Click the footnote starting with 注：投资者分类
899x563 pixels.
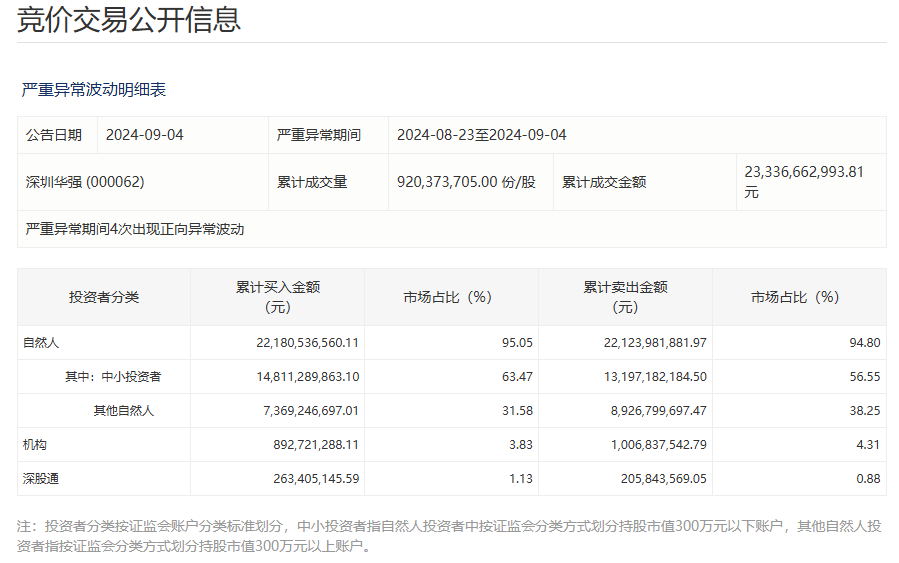(450, 536)
